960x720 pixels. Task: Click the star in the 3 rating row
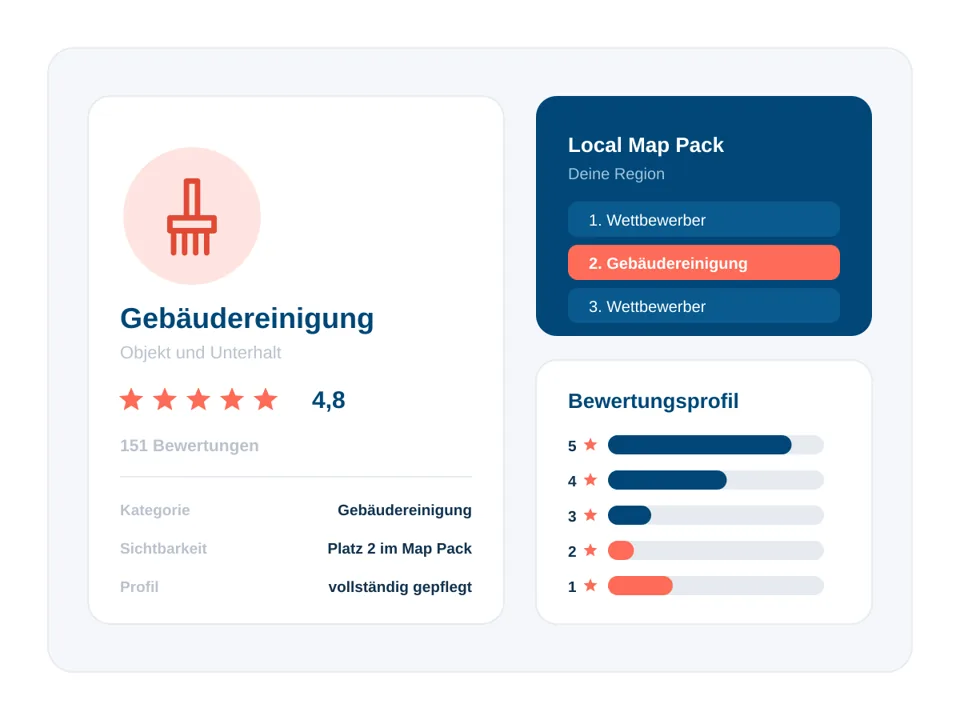590,515
